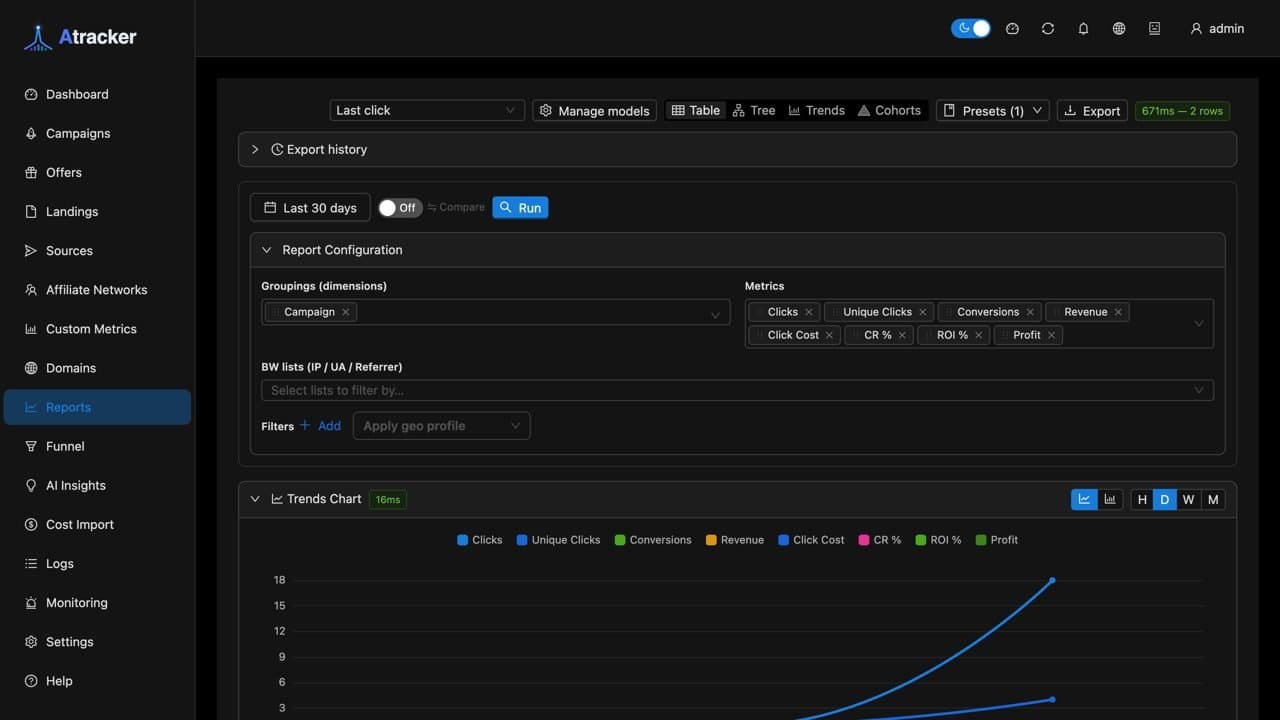Toggle the dark mode switch
Screen dimensions: 1280x720
point(971,28)
